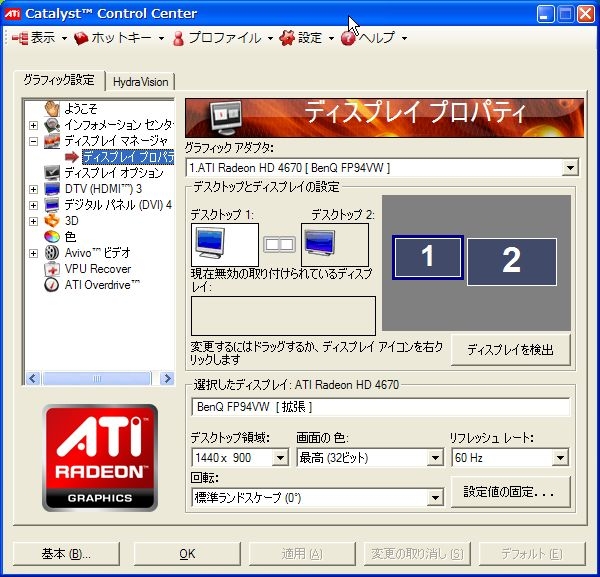
Task: Click the ディスプレイ マネージャ icon
Action: click(52, 141)
